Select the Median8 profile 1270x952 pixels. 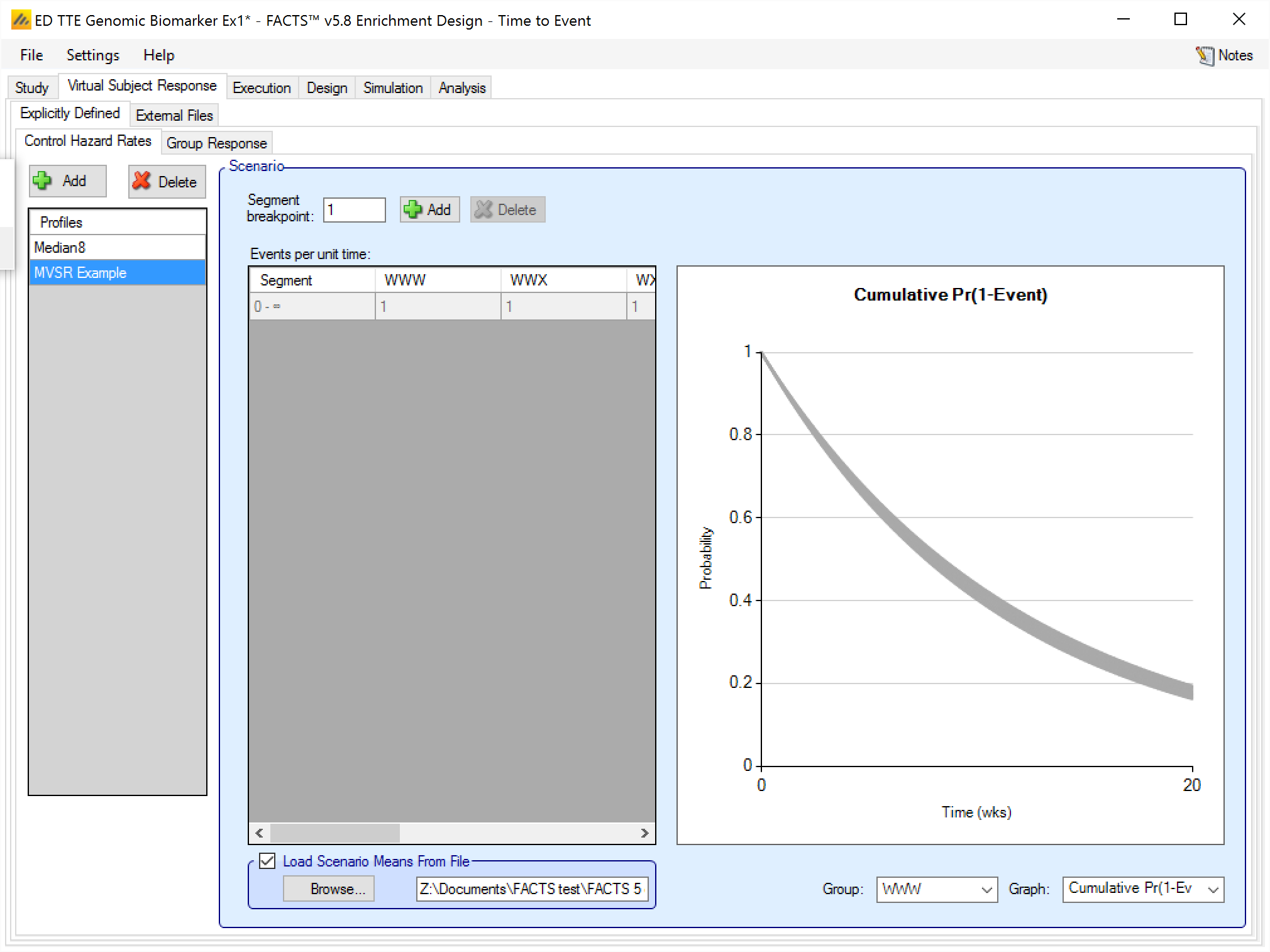[118, 247]
